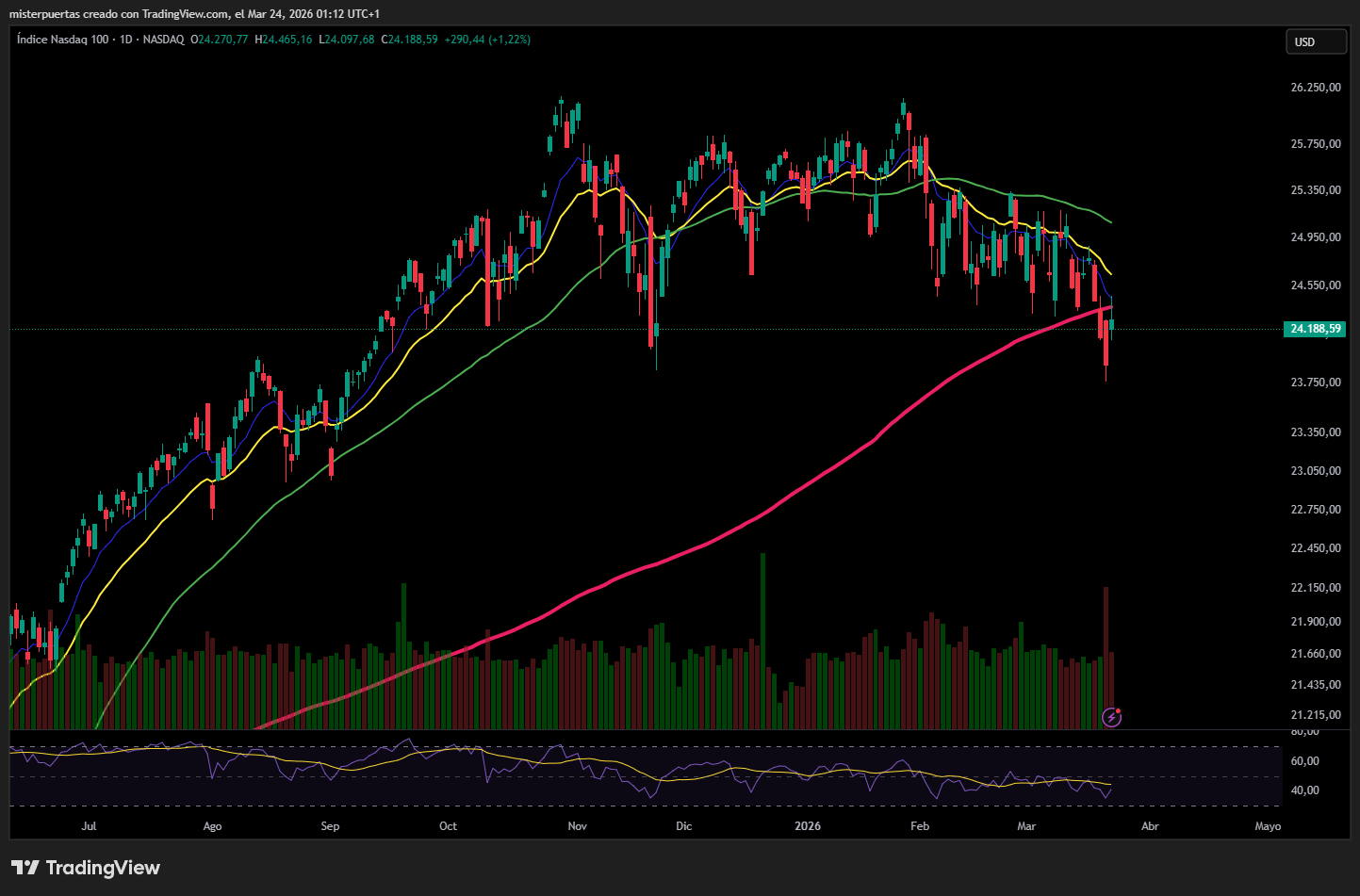Click the 21.435,00 price axis label

1316,685
